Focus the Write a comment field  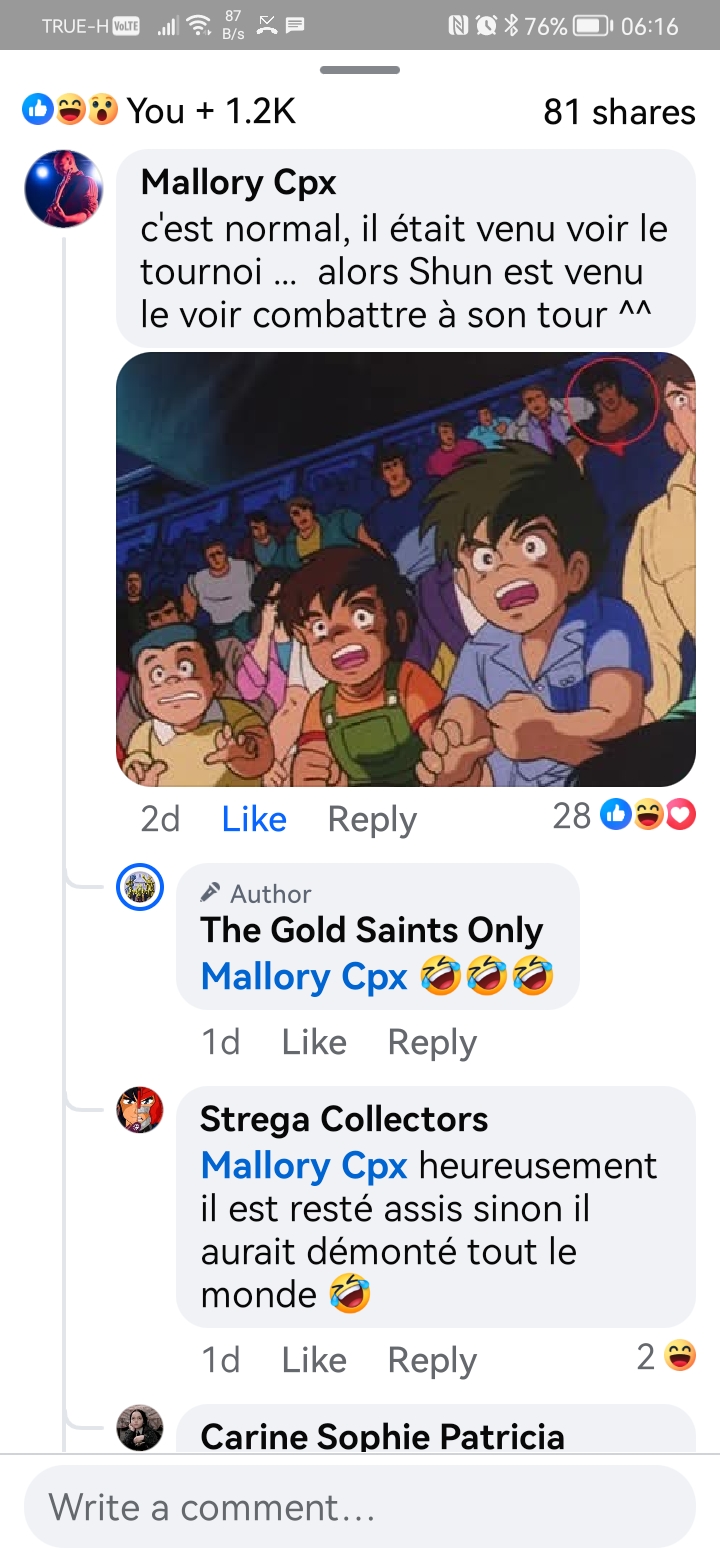coord(360,1507)
